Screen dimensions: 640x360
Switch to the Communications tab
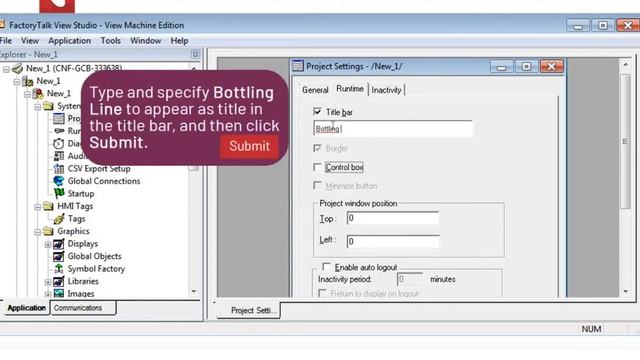click(83, 308)
